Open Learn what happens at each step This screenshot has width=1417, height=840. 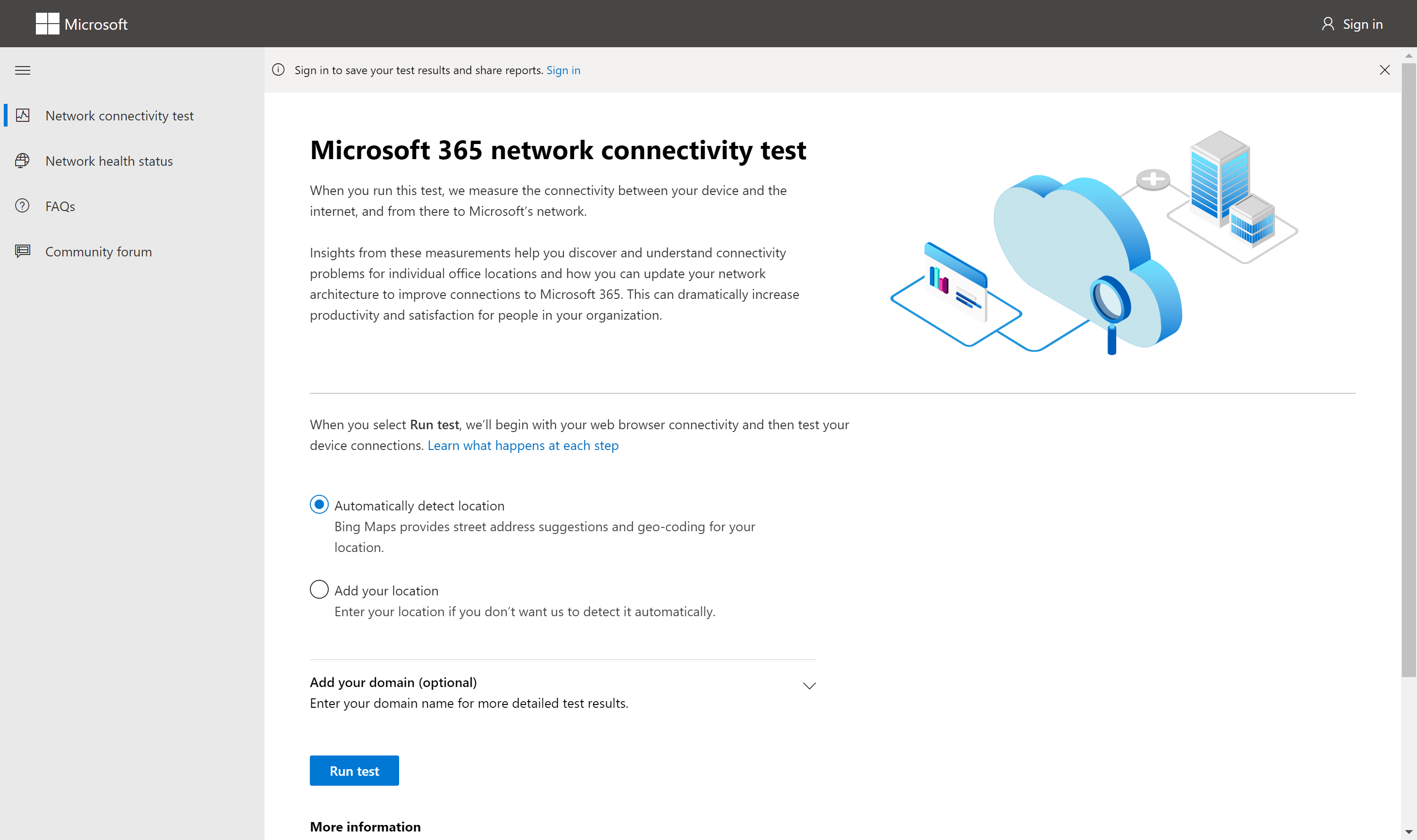coord(522,445)
